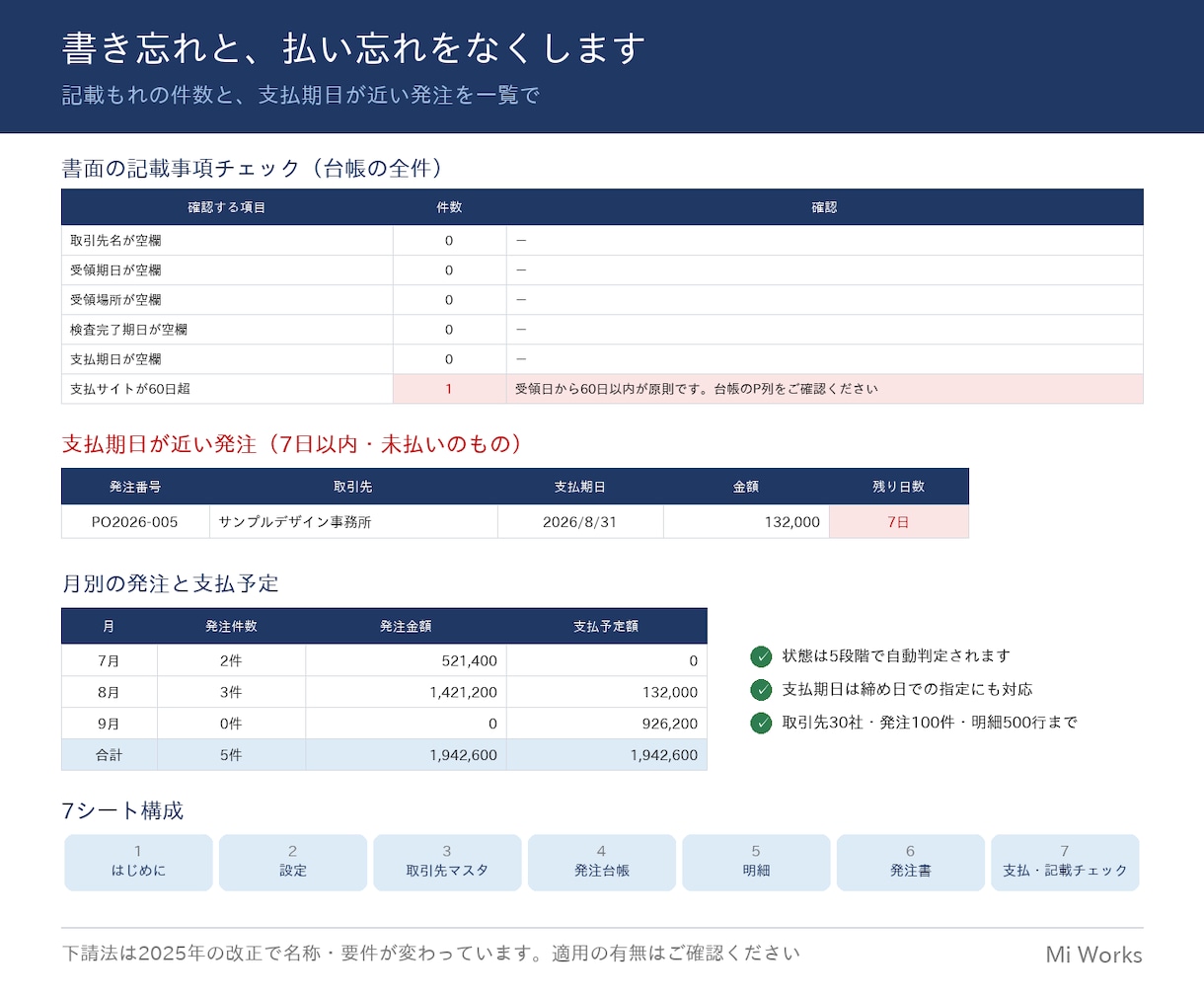
Task: Click the dash in the 受領期日が空欄 row
Action: tap(521, 270)
